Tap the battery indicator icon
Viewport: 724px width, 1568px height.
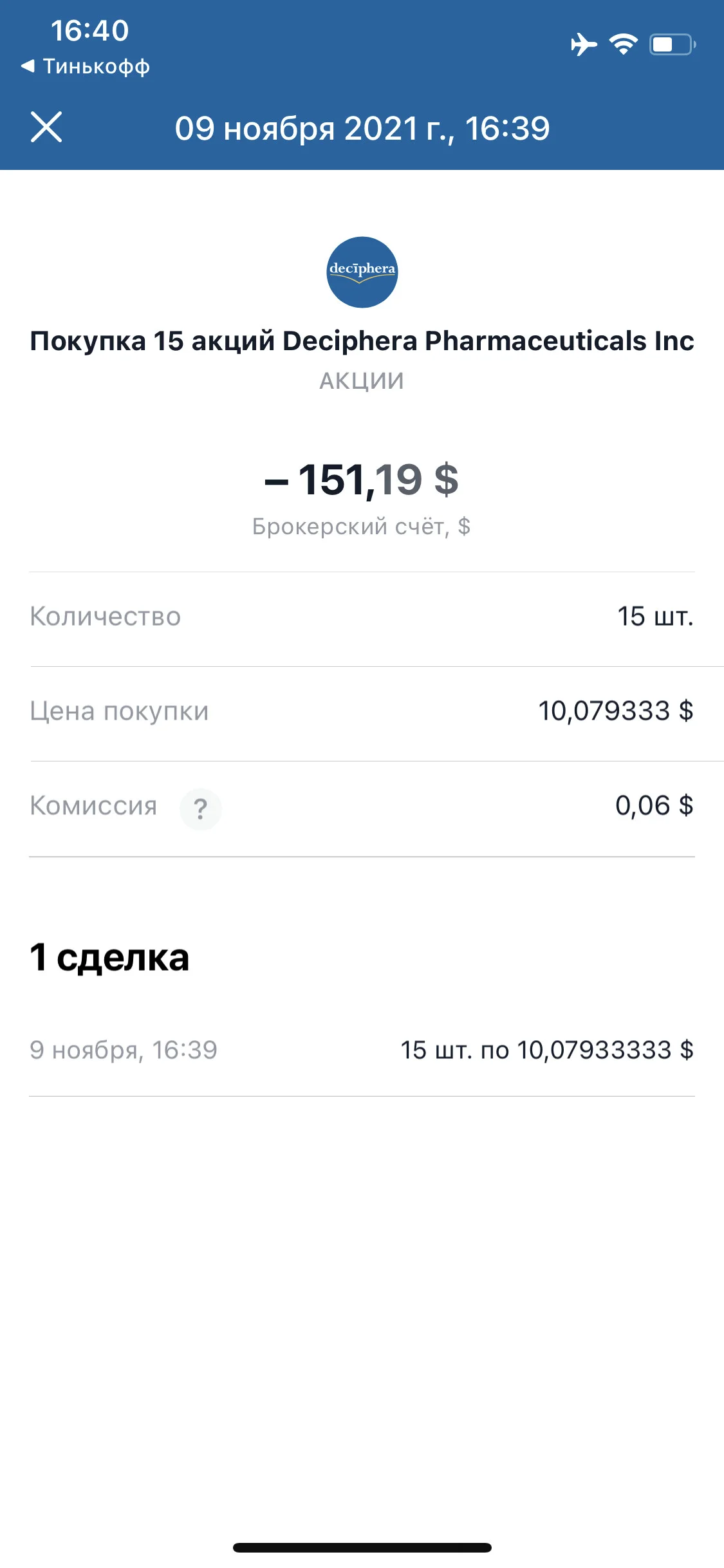pyautogui.click(x=673, y=44)
